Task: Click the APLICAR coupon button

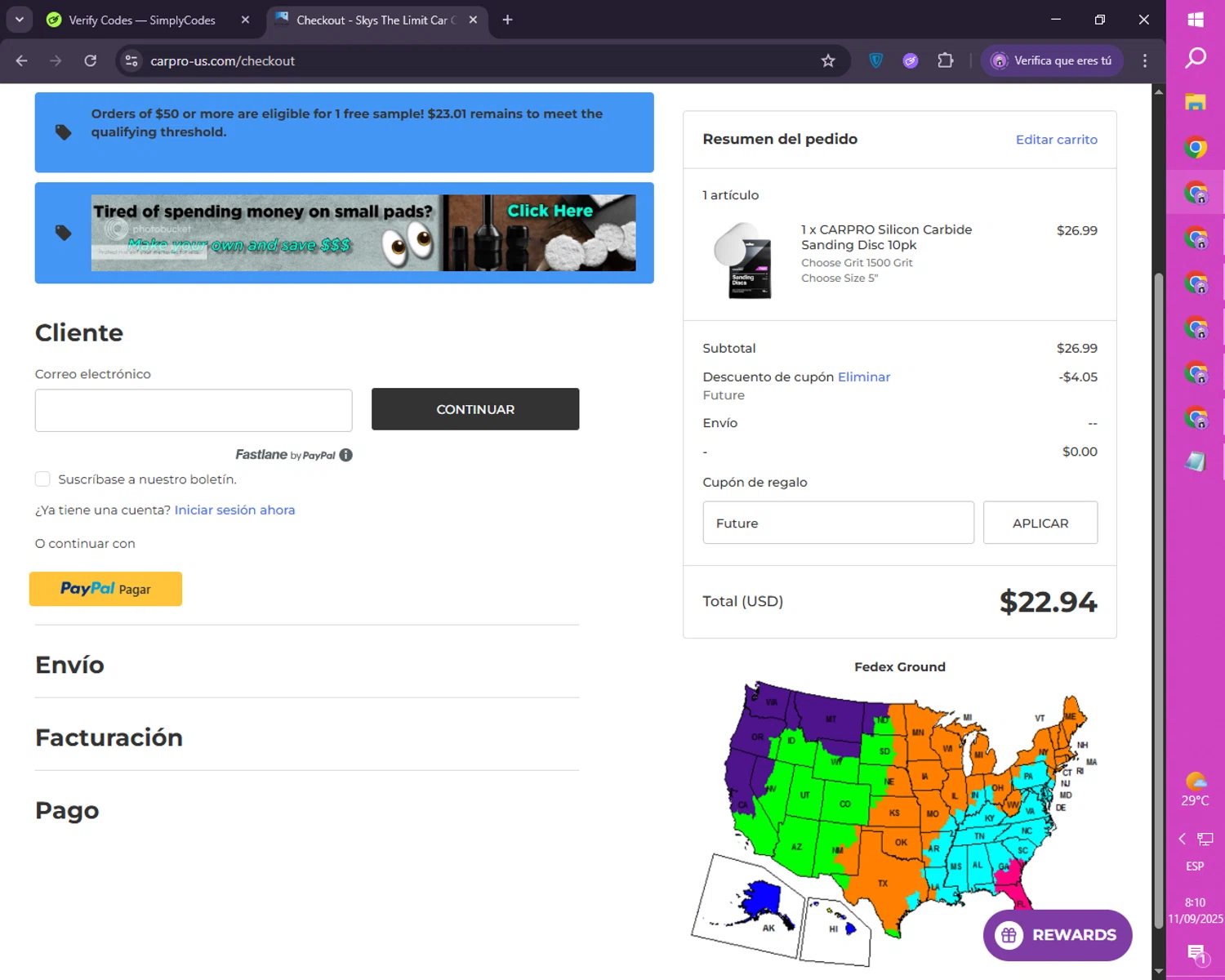Action: pyautogui.click(x=1040, y=523)
